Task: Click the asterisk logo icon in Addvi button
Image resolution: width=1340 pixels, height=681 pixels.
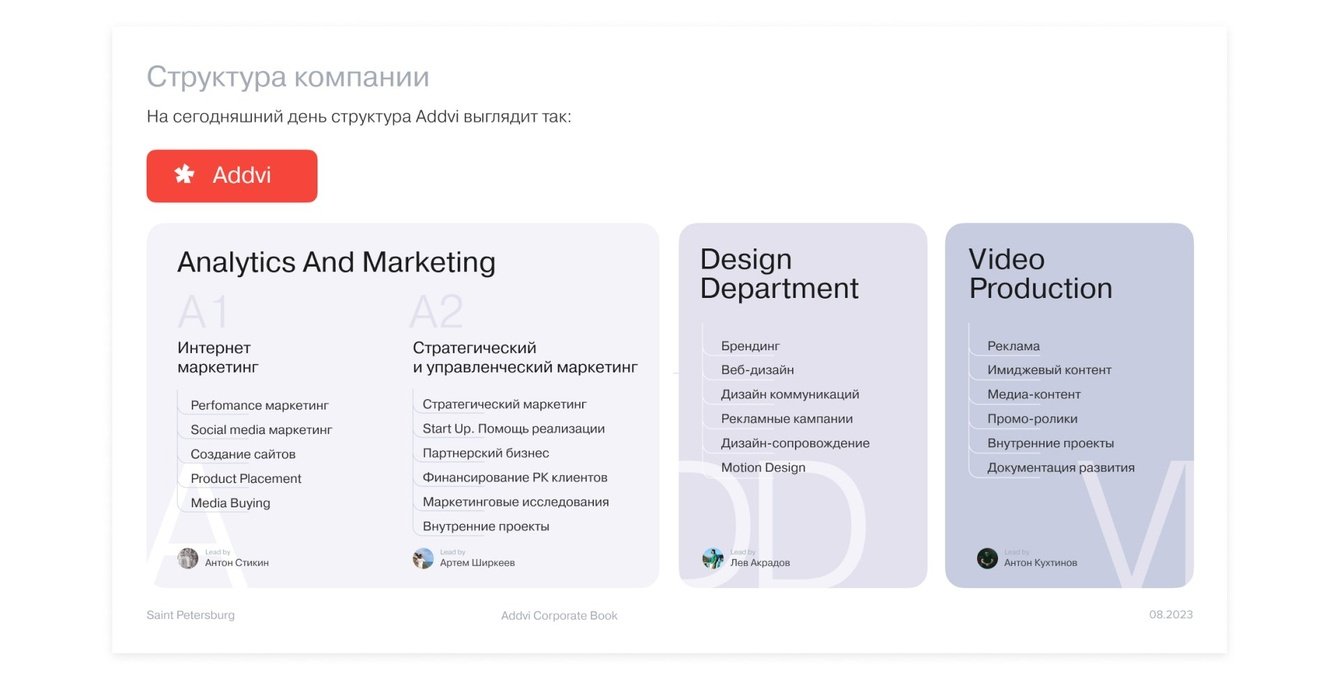Action: [x=185, y=175]
